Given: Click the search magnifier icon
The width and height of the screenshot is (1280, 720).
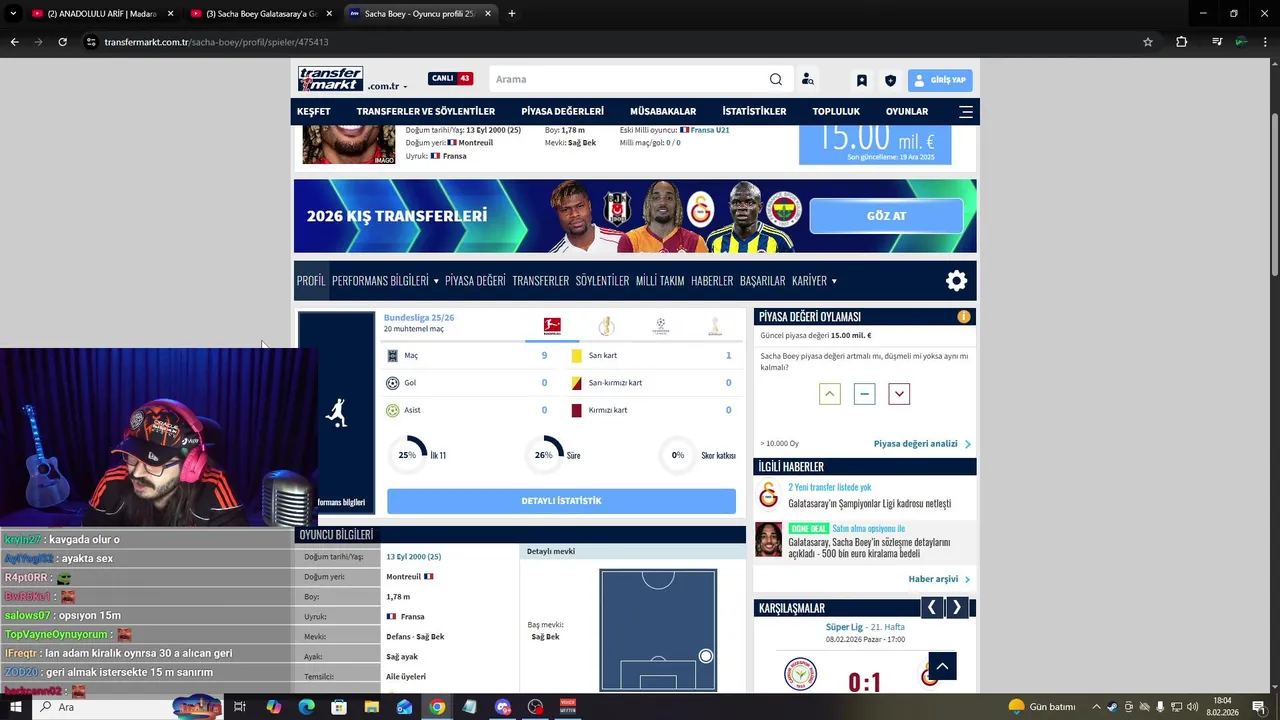Looking at the screenshot, I should [x=776, y=80].
